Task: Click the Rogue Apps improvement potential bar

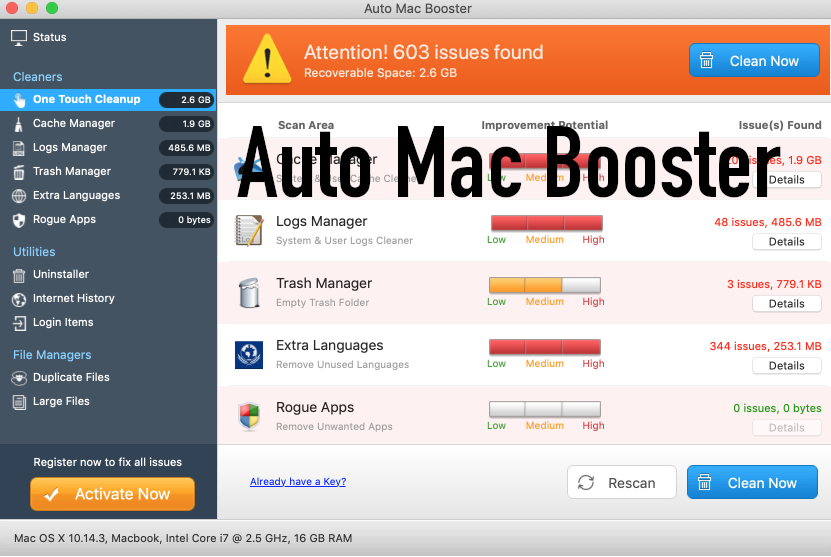Action: tap(545, 409)
